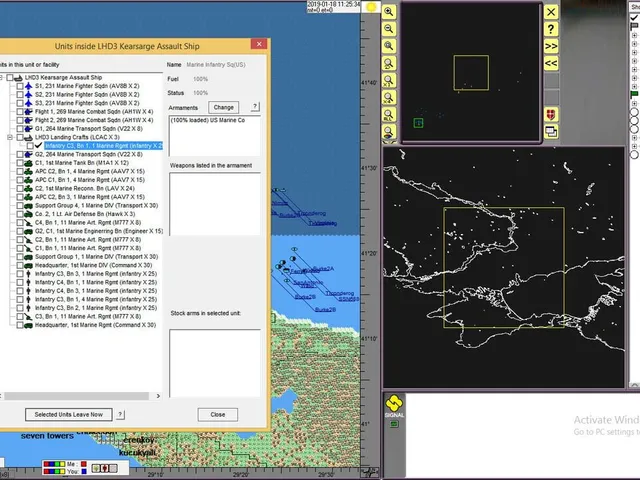
Task: Click the small green square on top minimap
Action: click(418, 122)
